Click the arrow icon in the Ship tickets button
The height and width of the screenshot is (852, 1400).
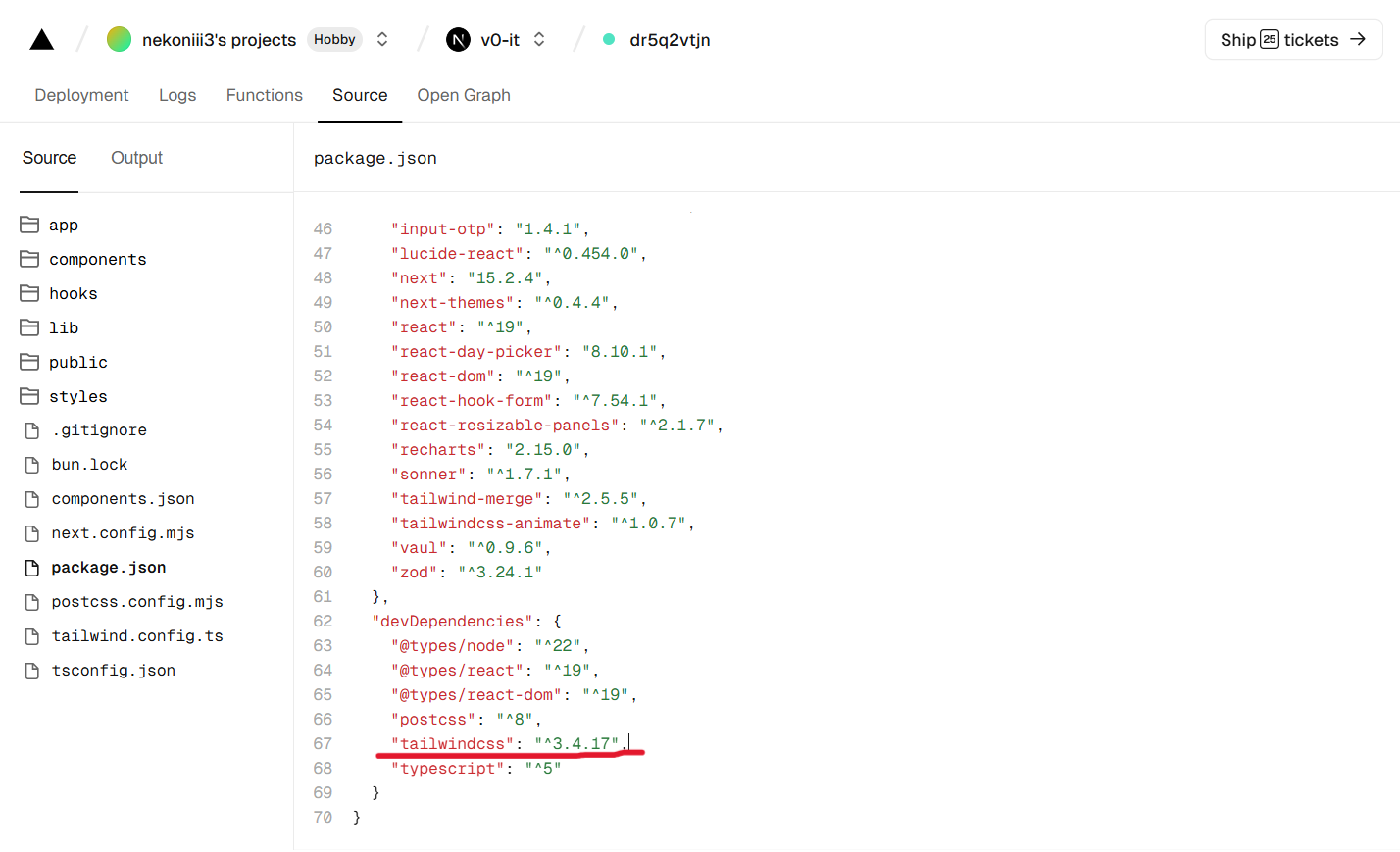(x=1358, y=39)
